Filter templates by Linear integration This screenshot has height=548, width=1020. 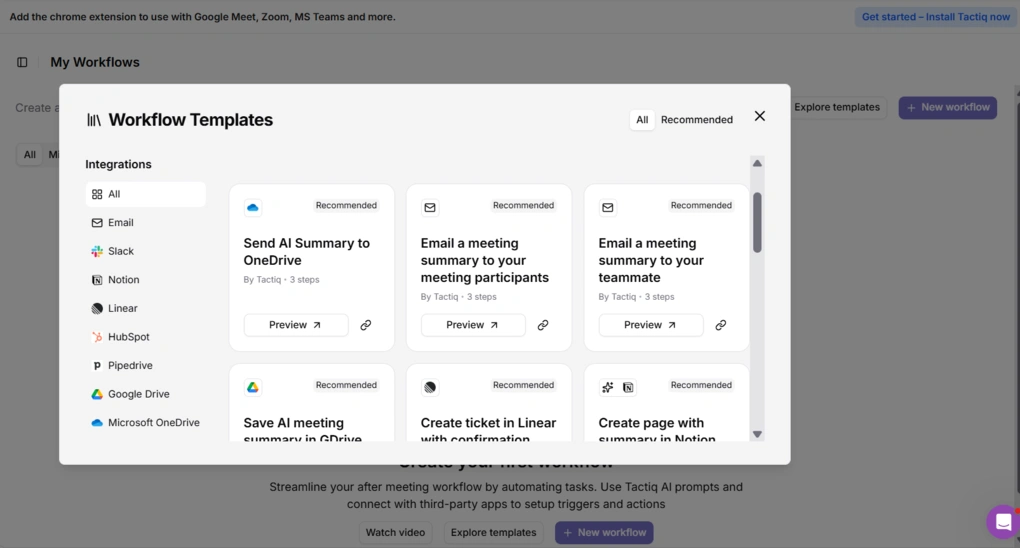[x=146, y=308]
